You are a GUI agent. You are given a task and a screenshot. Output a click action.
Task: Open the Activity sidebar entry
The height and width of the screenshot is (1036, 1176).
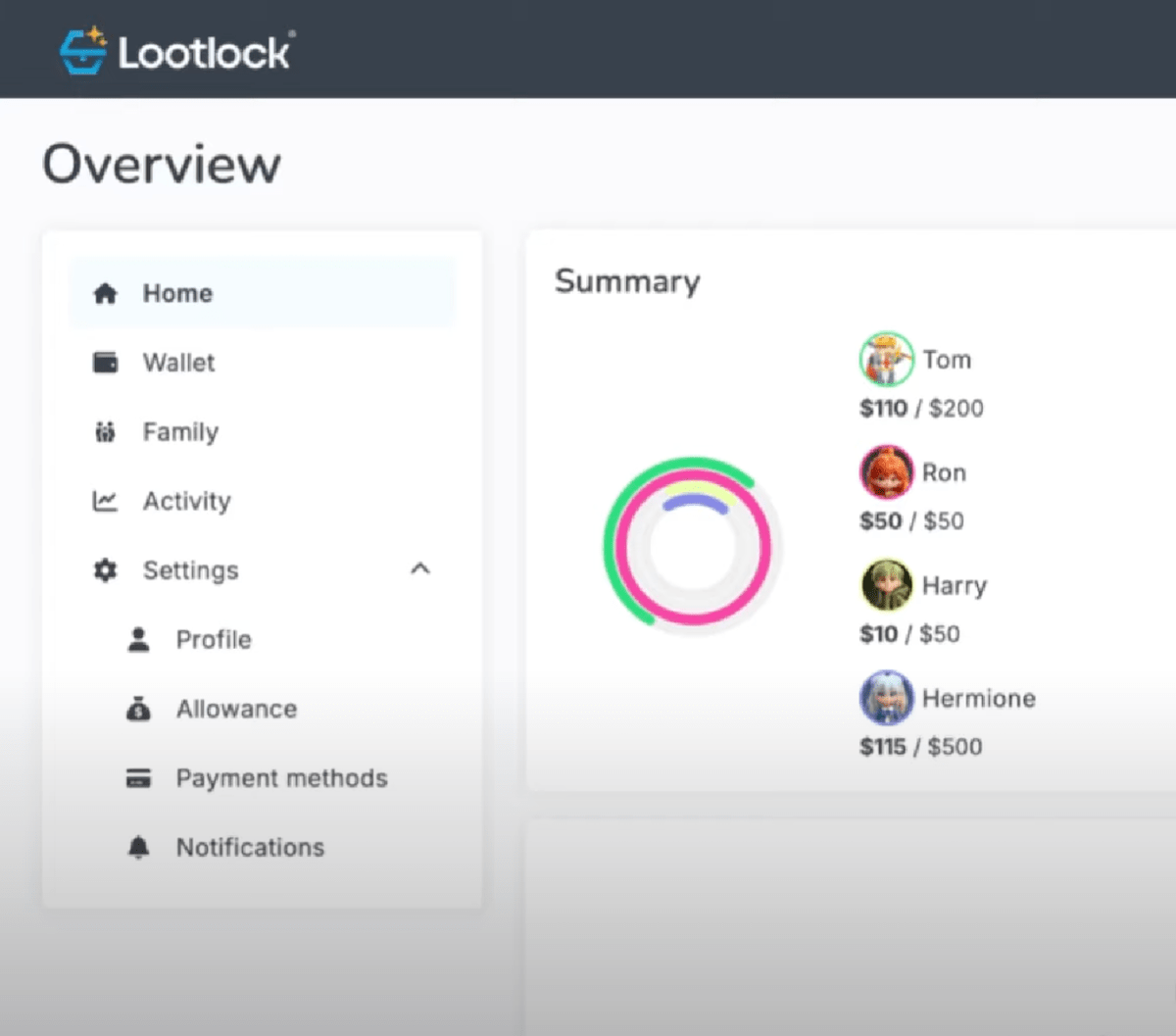[186, 501]
